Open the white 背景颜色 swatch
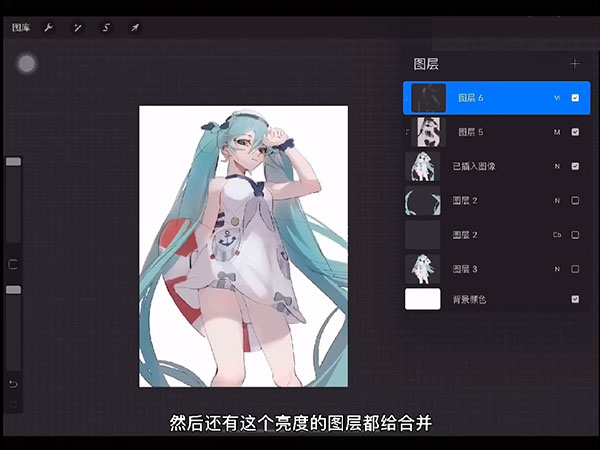Image resolution: width=600 pixels, height=450 pixels. (423, 299)
